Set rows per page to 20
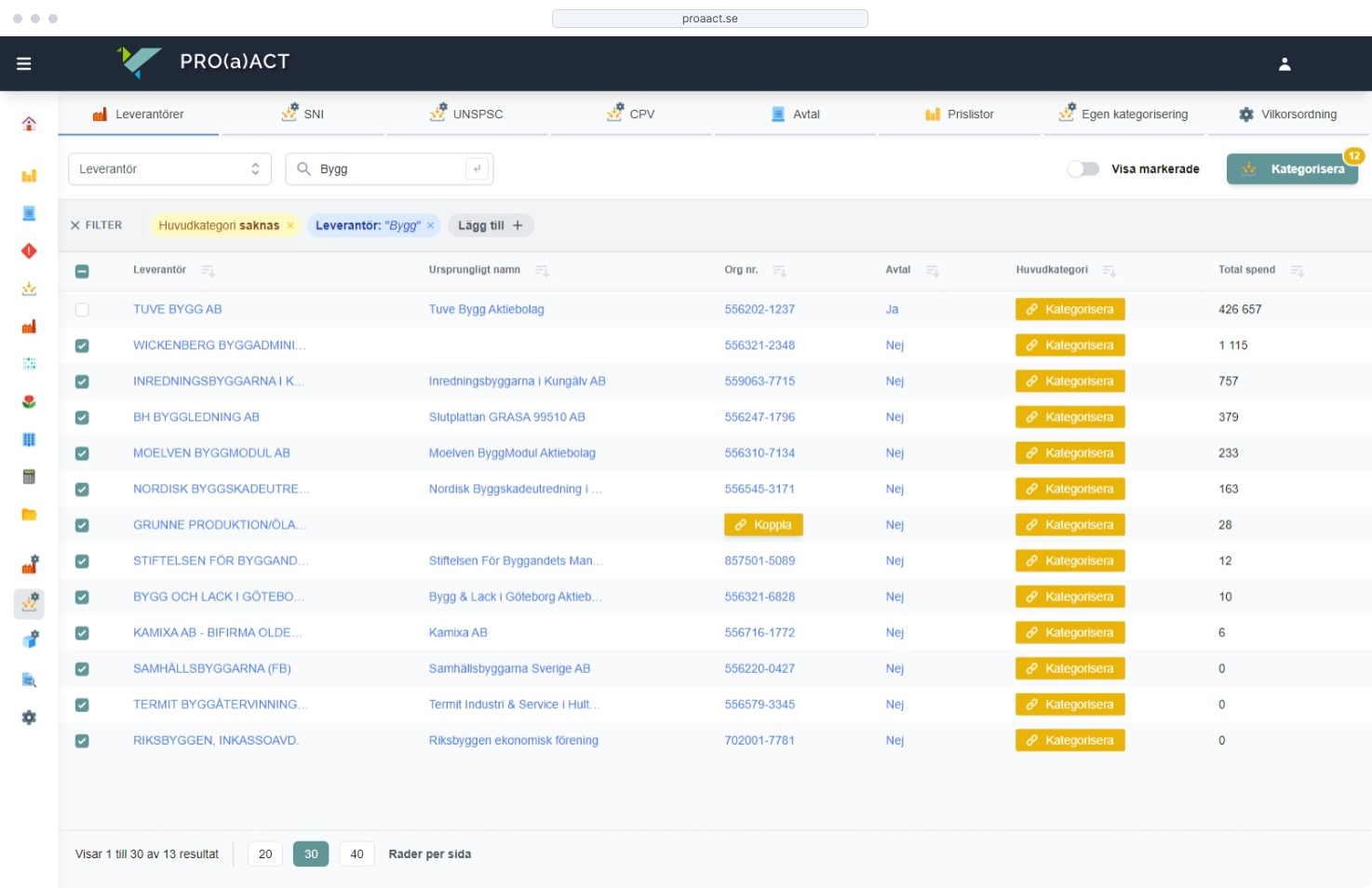 click(265, 854)
